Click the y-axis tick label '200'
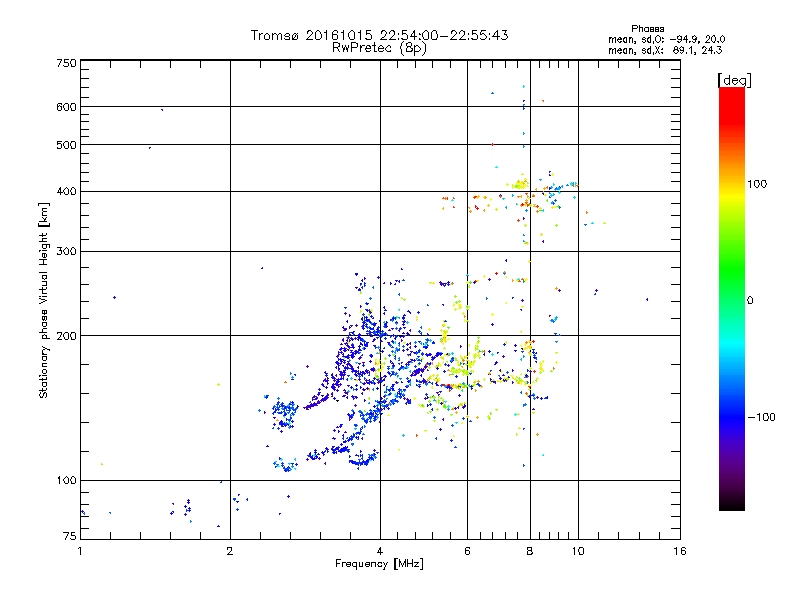 (66, 336)
